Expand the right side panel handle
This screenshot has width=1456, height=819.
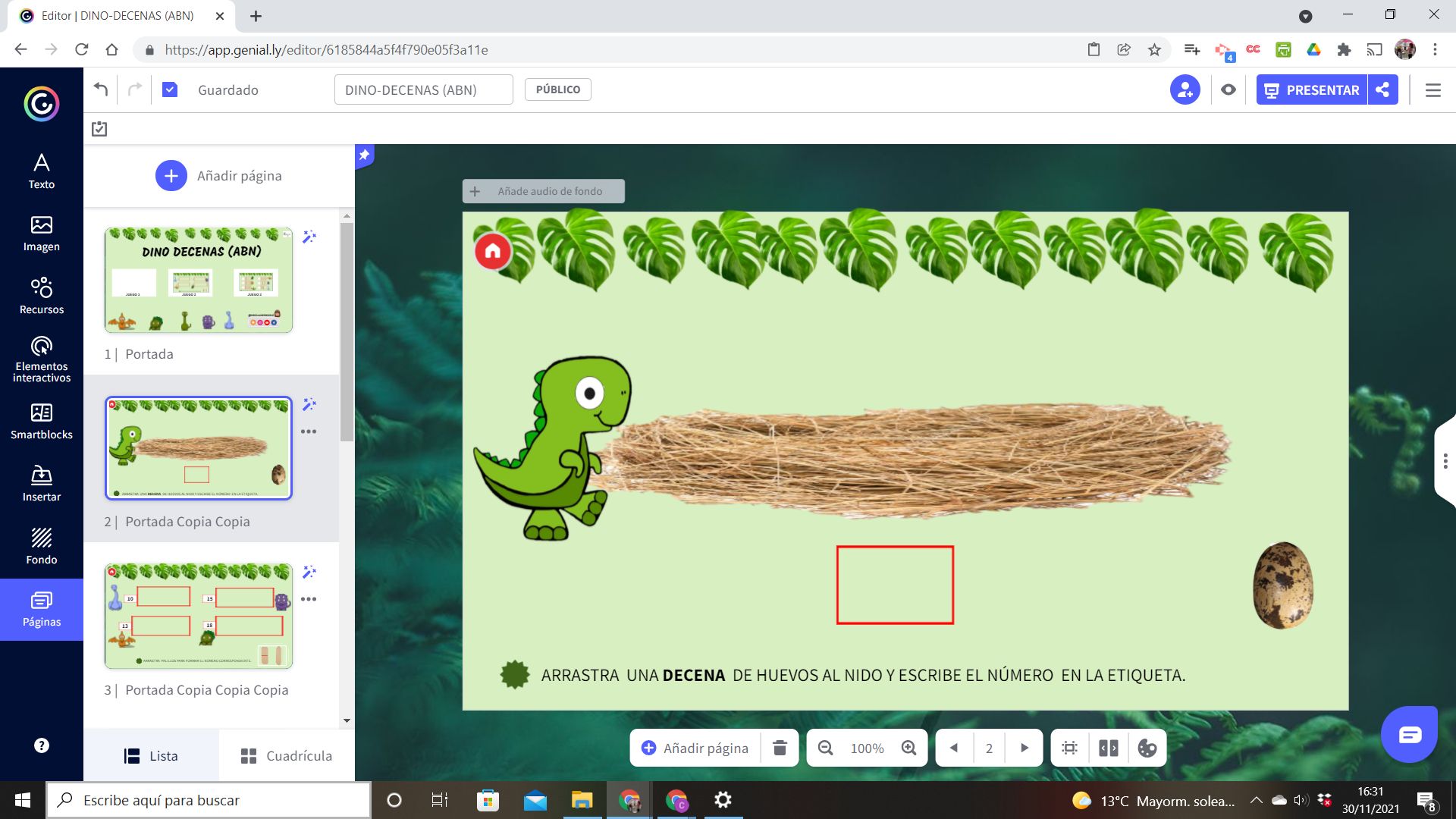pyautogui.click(x=1445, y=461)
